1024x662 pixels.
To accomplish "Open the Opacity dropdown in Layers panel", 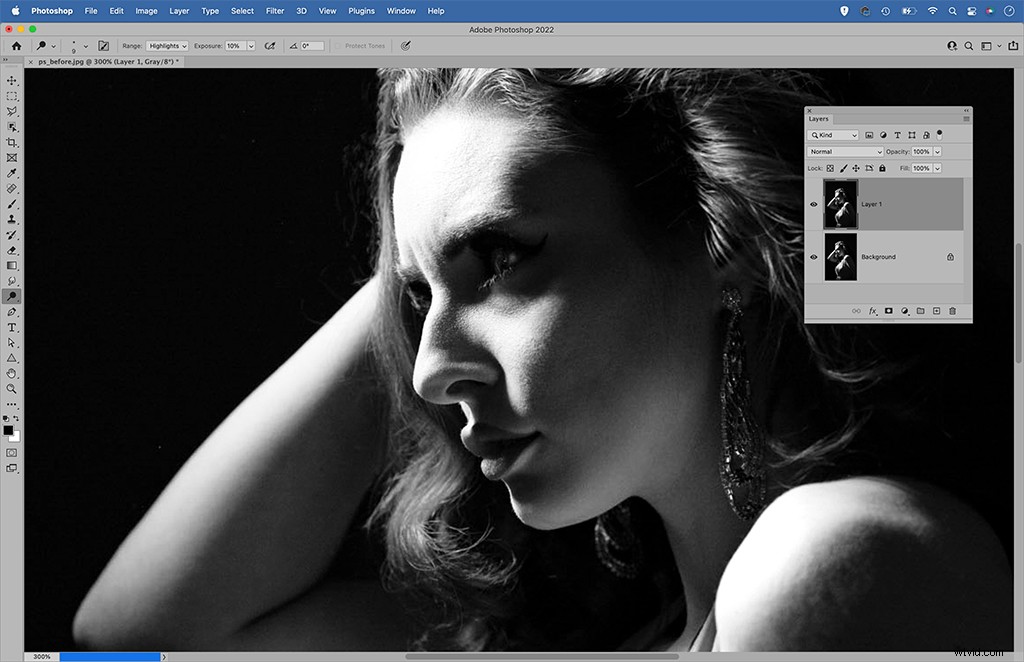I will (x=937, y=151).
